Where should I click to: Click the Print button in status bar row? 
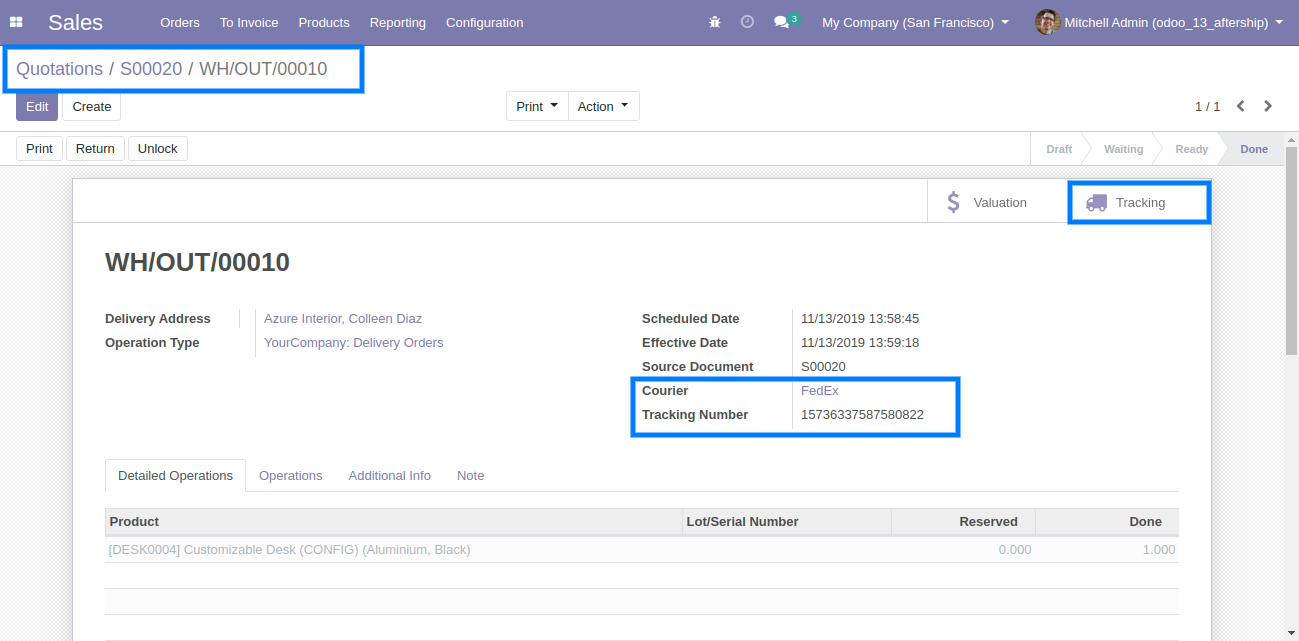39,148
